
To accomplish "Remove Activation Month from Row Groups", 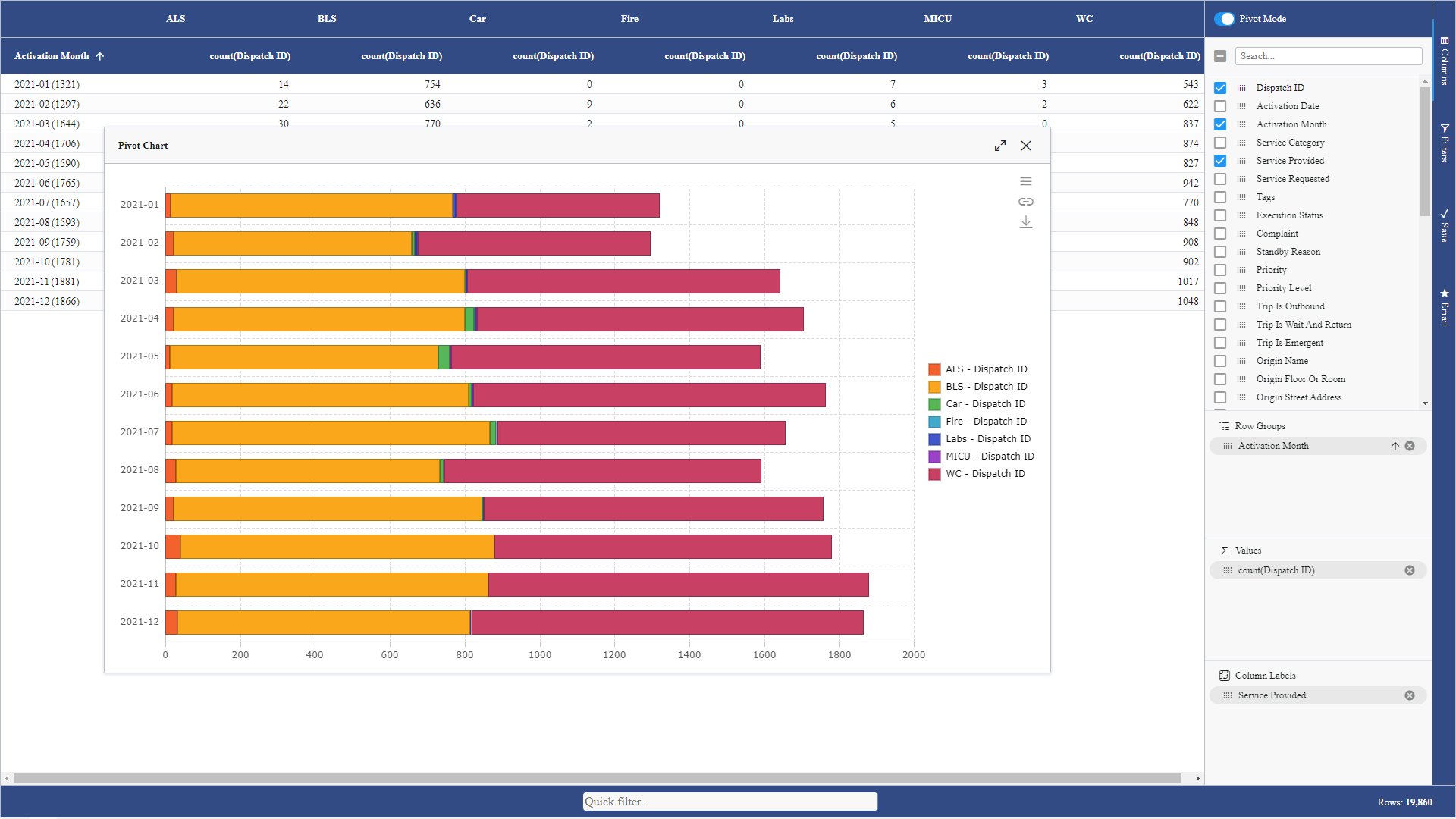I will click(1410, 446).
